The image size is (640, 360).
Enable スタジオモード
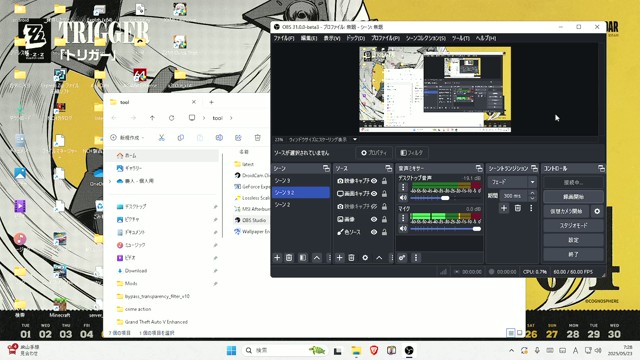coord(573,226)
